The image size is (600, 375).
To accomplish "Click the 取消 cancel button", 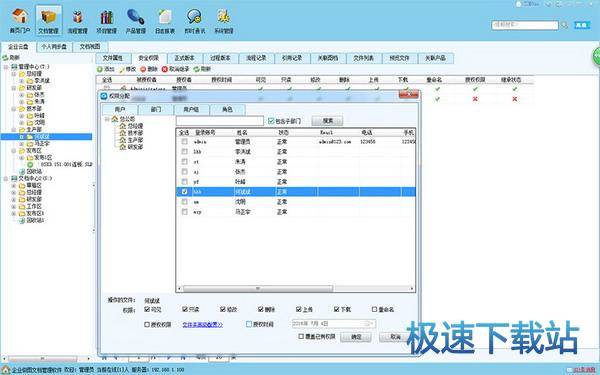I will pyautogui.click(x=395, y=337).
